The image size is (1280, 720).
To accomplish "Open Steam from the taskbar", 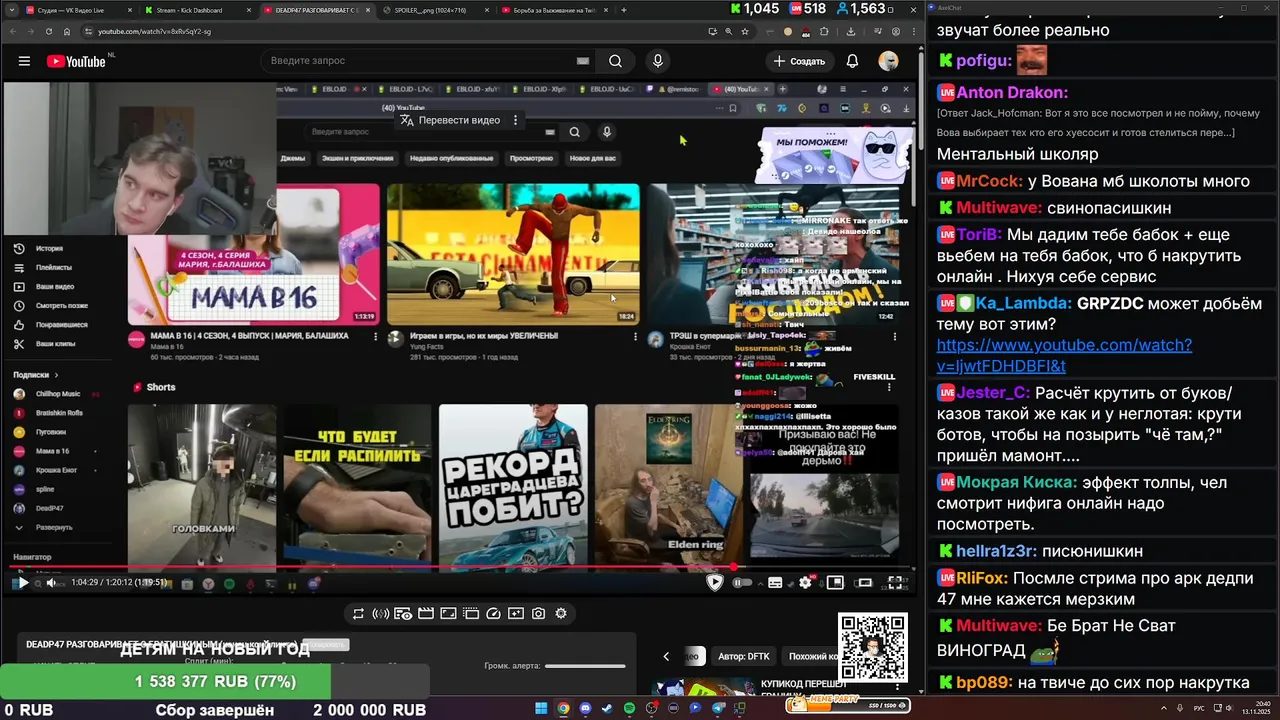I will (x=607, y=708).
